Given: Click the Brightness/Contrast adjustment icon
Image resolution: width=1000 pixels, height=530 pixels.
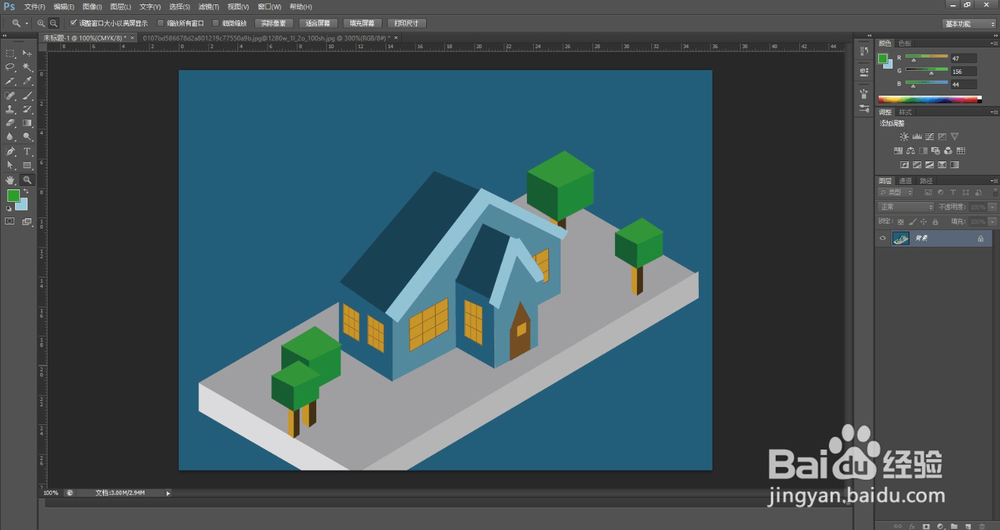Looking at the screenshot, I should pyautogui.click(x=904, y=136).
